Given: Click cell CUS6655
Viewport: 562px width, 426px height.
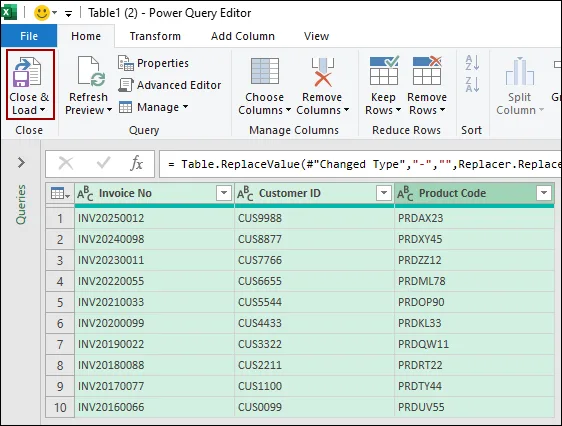Looking at the screenshot, I should (x=314, y=281).
